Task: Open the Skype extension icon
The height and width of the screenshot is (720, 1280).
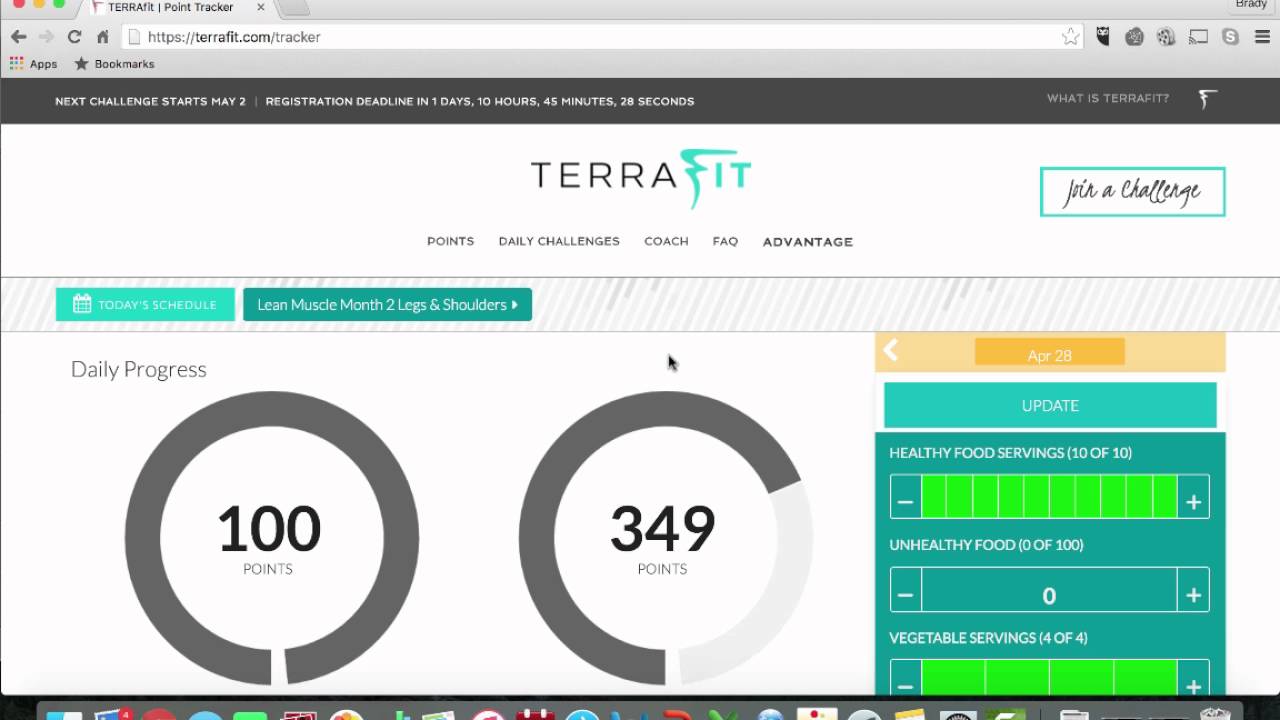Action: coord(1230,37)
